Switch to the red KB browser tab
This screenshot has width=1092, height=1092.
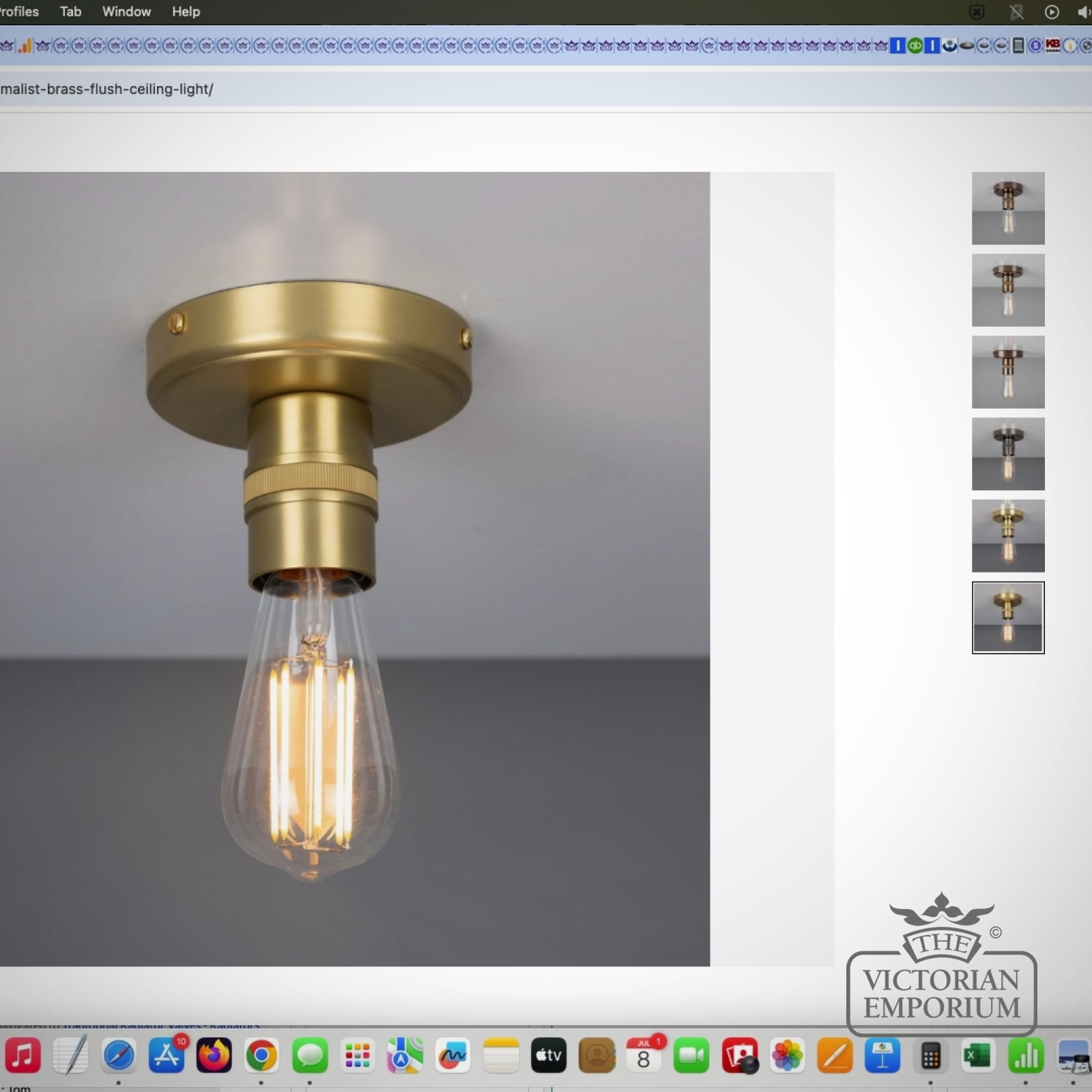point(1052,46)
